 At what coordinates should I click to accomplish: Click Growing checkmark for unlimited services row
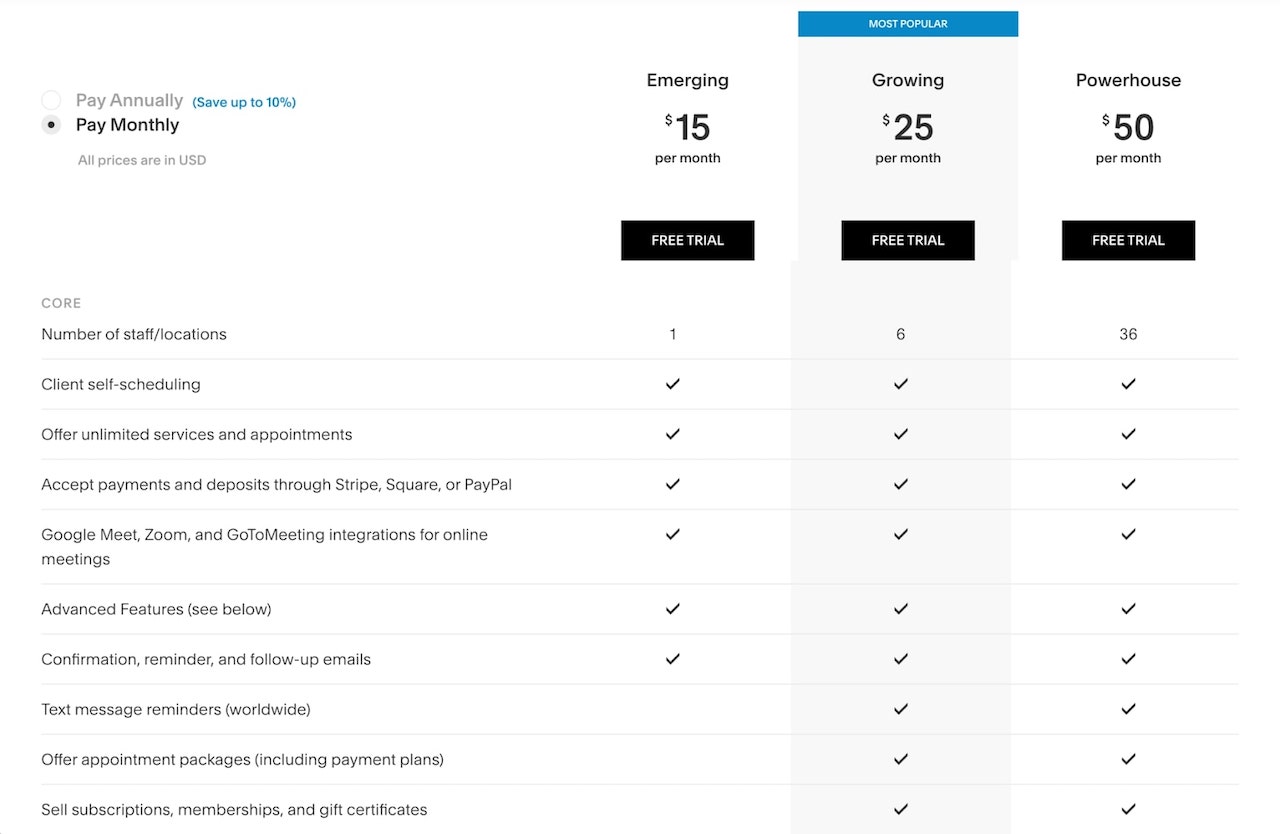point(901,434)
